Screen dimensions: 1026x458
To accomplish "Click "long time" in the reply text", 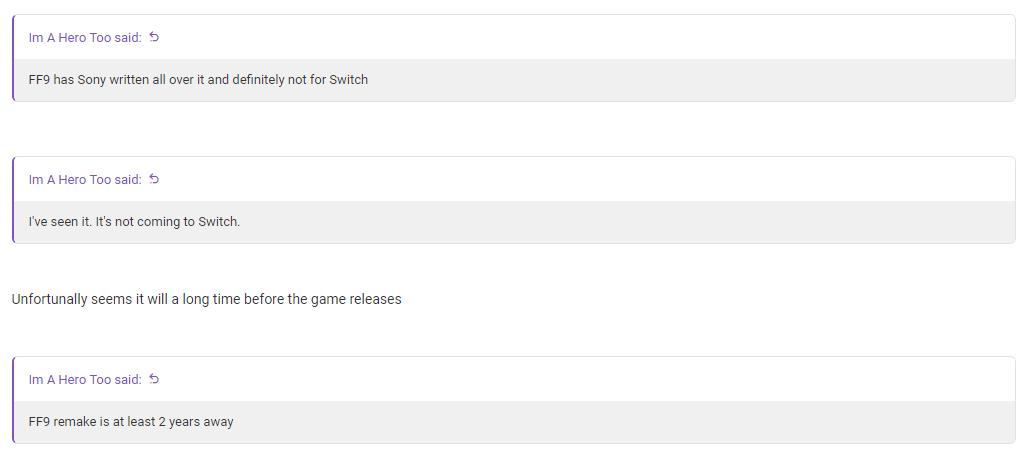I will [x=211, y=299].
